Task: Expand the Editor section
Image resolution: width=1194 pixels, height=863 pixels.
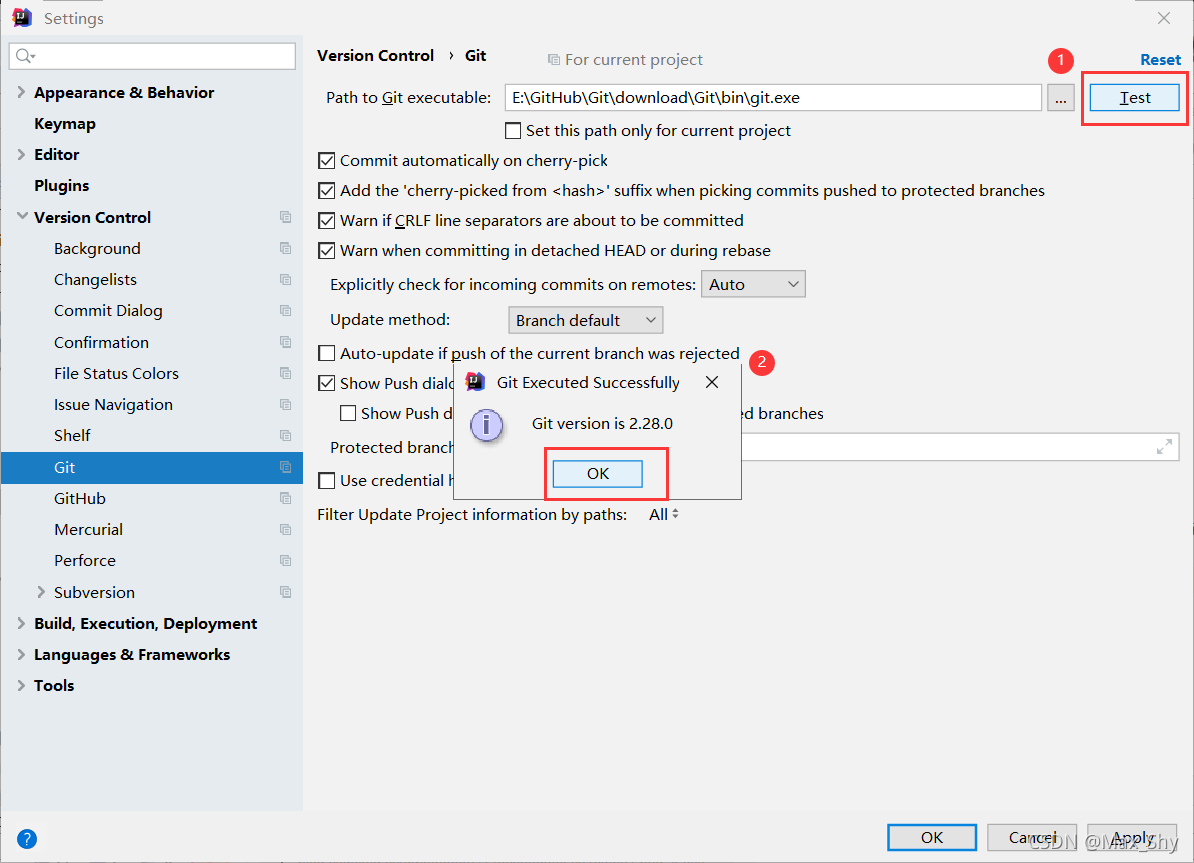Action: pyautogui.click(x=21, y=154)
